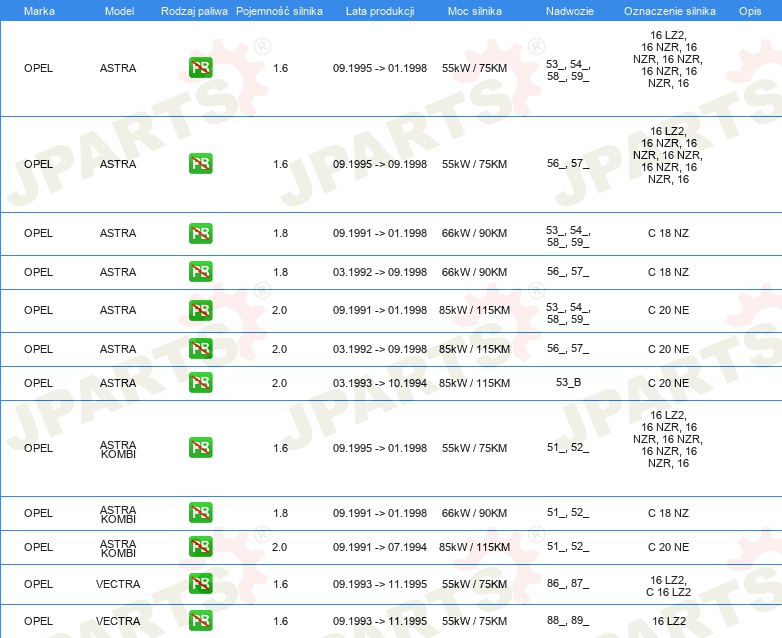Click the Oznaczenie silnika column header
782x638 pixels.
click(669, 11)
